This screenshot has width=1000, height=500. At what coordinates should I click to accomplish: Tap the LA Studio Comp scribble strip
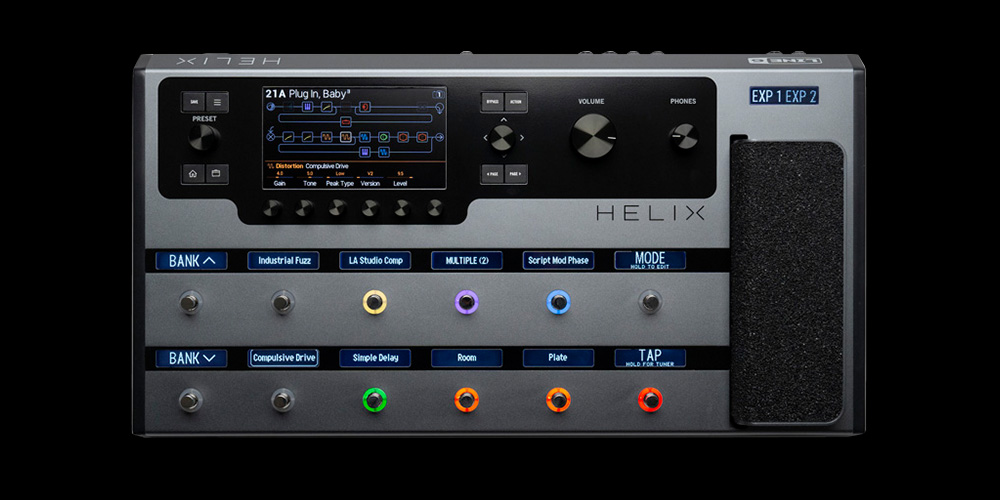coord(375,260)
